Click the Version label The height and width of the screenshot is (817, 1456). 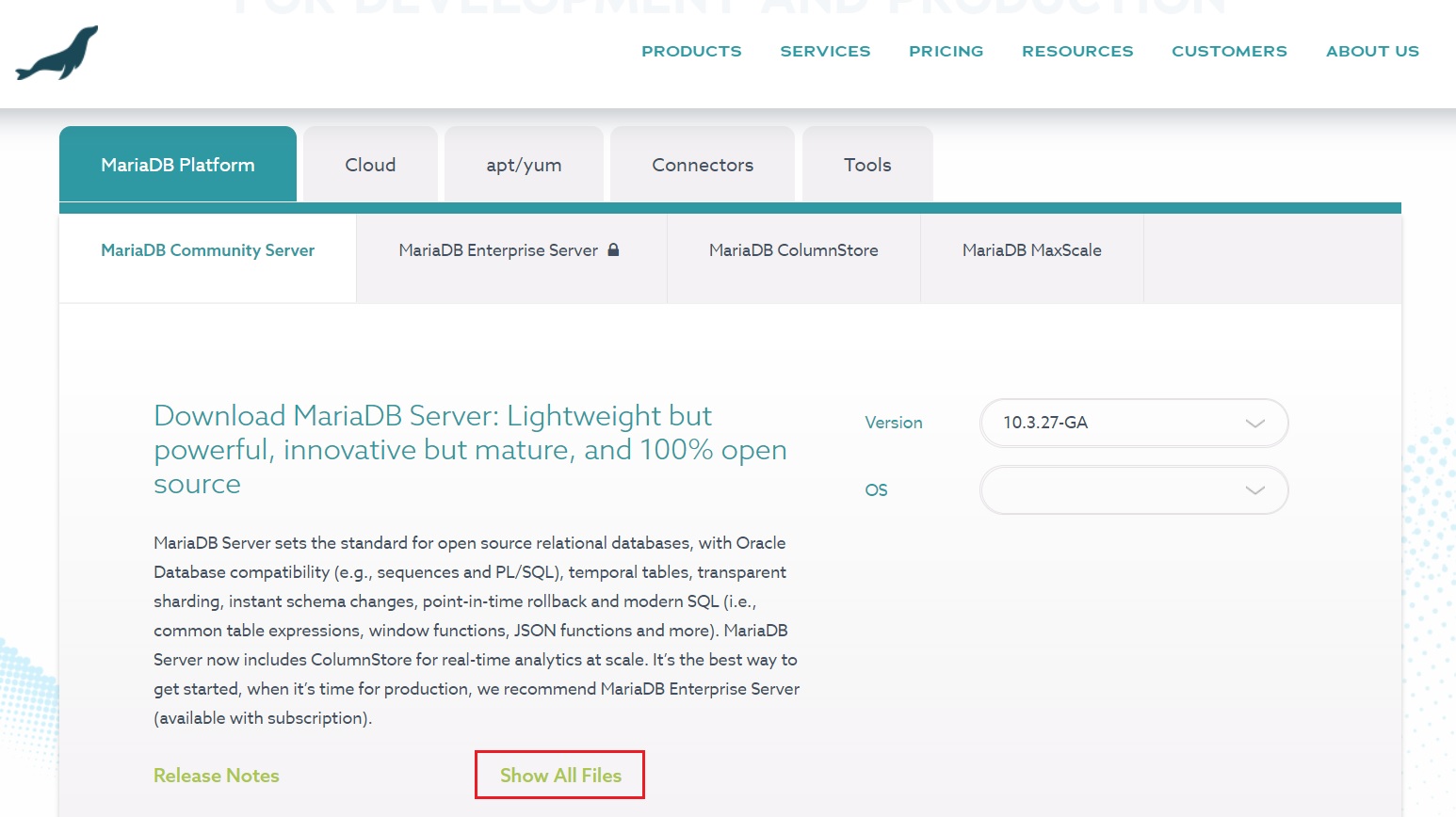(894, 423)
